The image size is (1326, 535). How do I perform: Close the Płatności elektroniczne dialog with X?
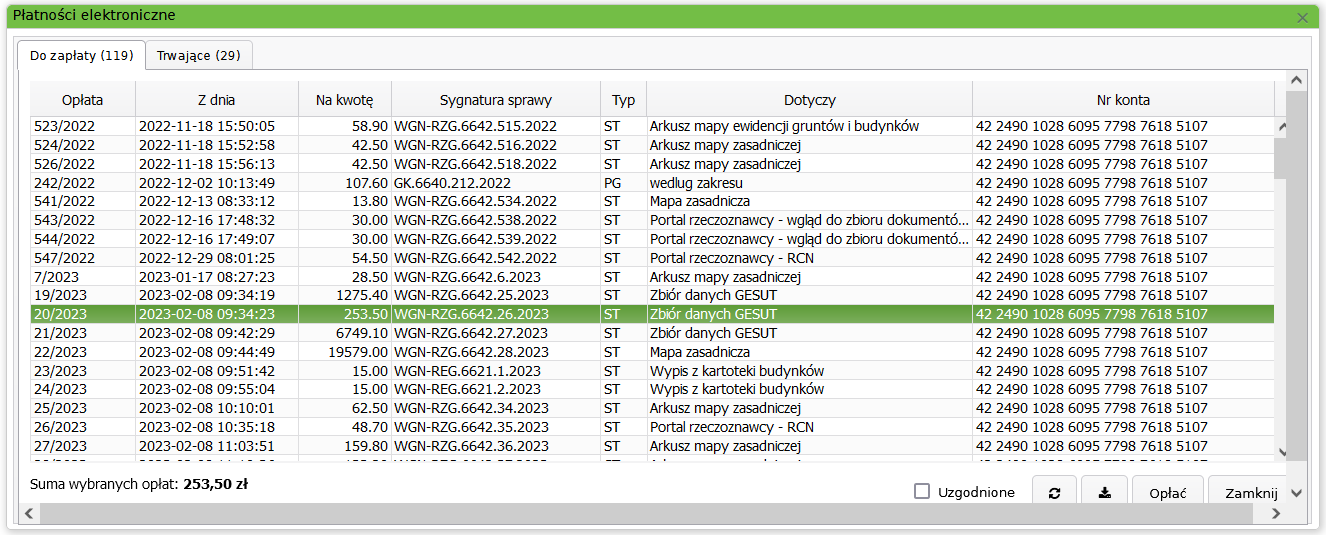coord(1302,18)
